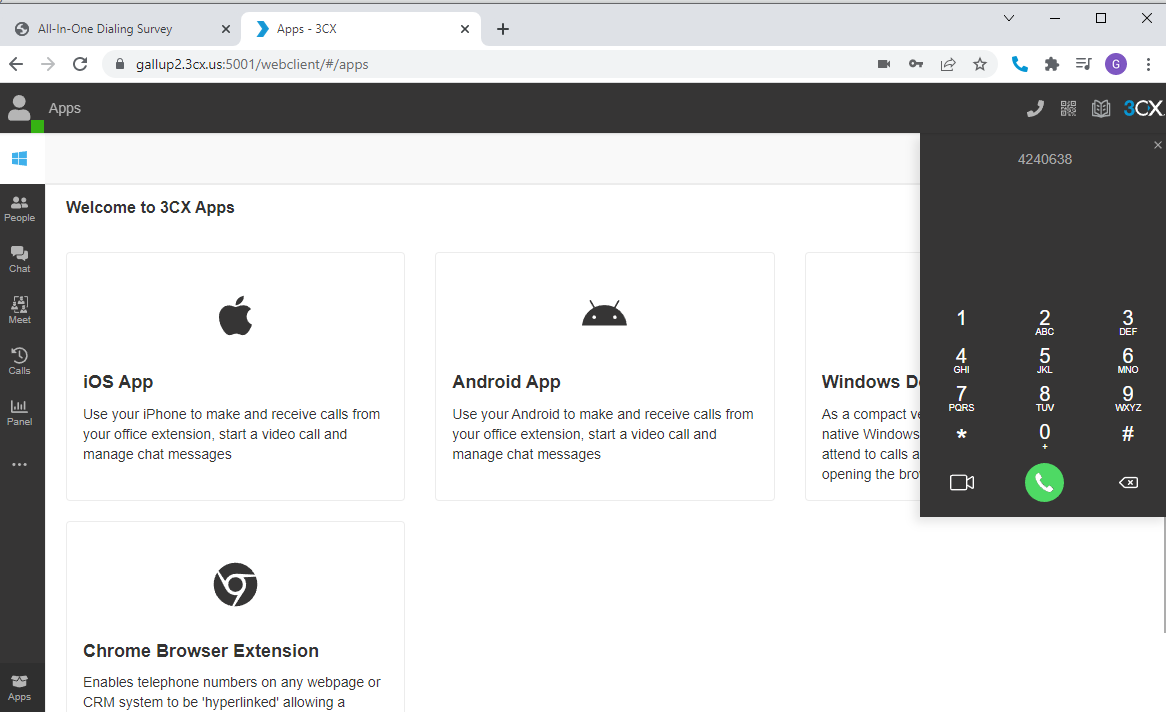Image resolution: width=1166 pixels, height=712 pixels.
Task: Close the dialer panel
Action: tap(1157, 145)
